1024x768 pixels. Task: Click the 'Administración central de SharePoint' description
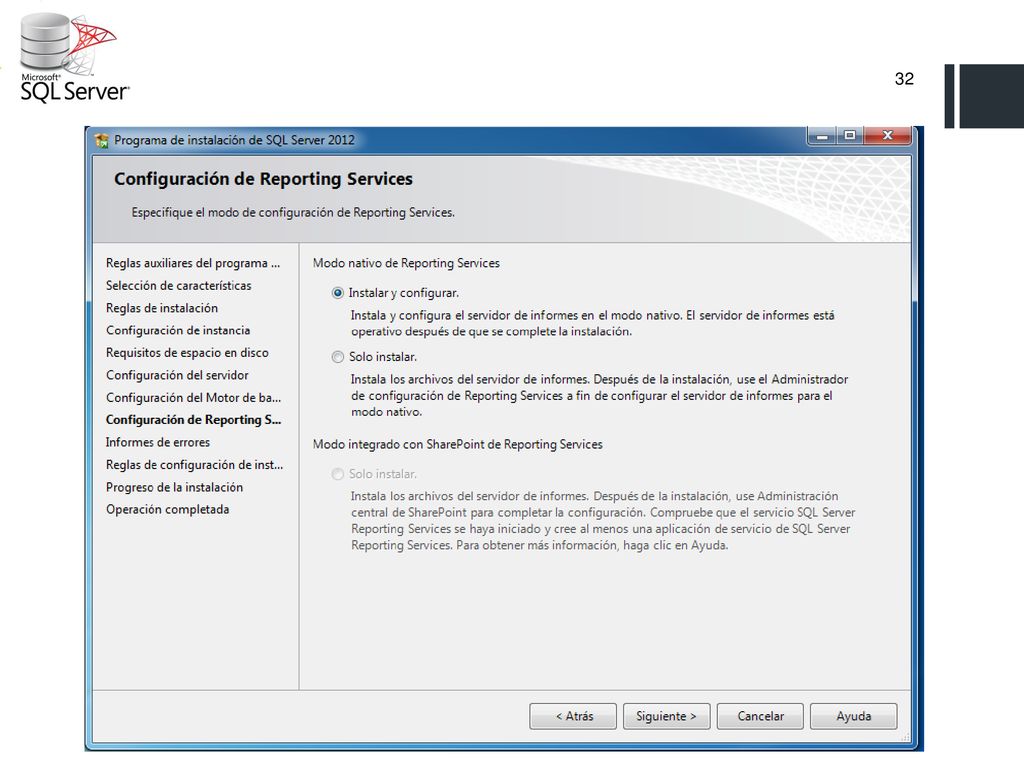pos(603,520)
